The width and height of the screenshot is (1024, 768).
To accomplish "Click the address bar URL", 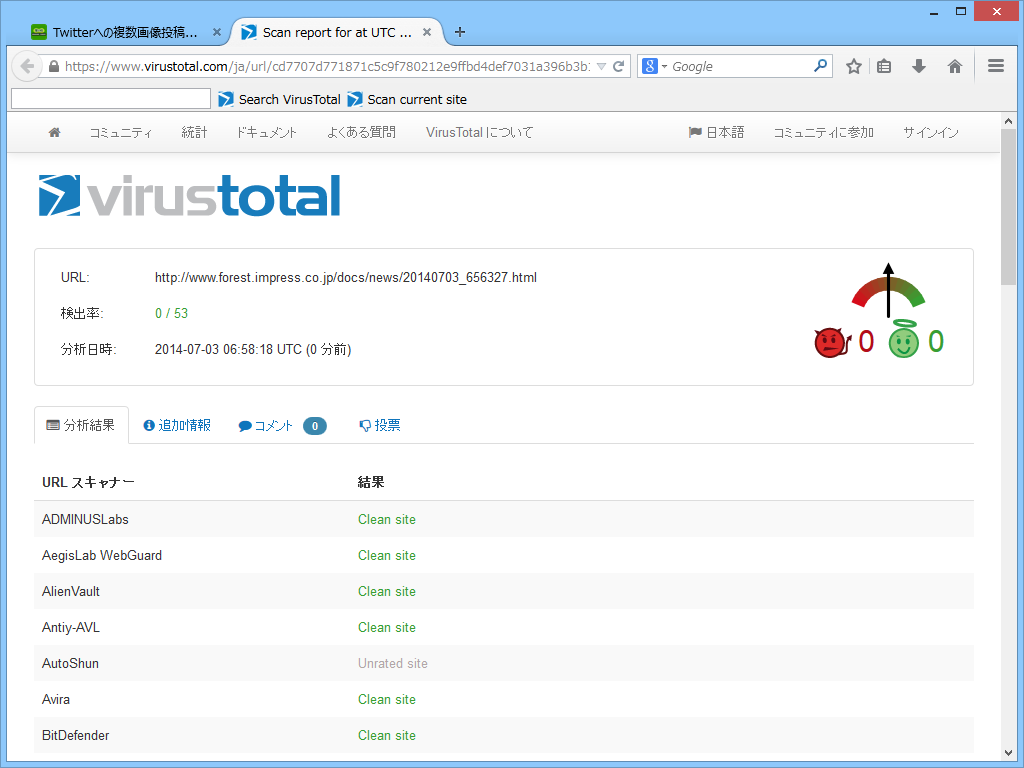I will [x=327, y=66].
